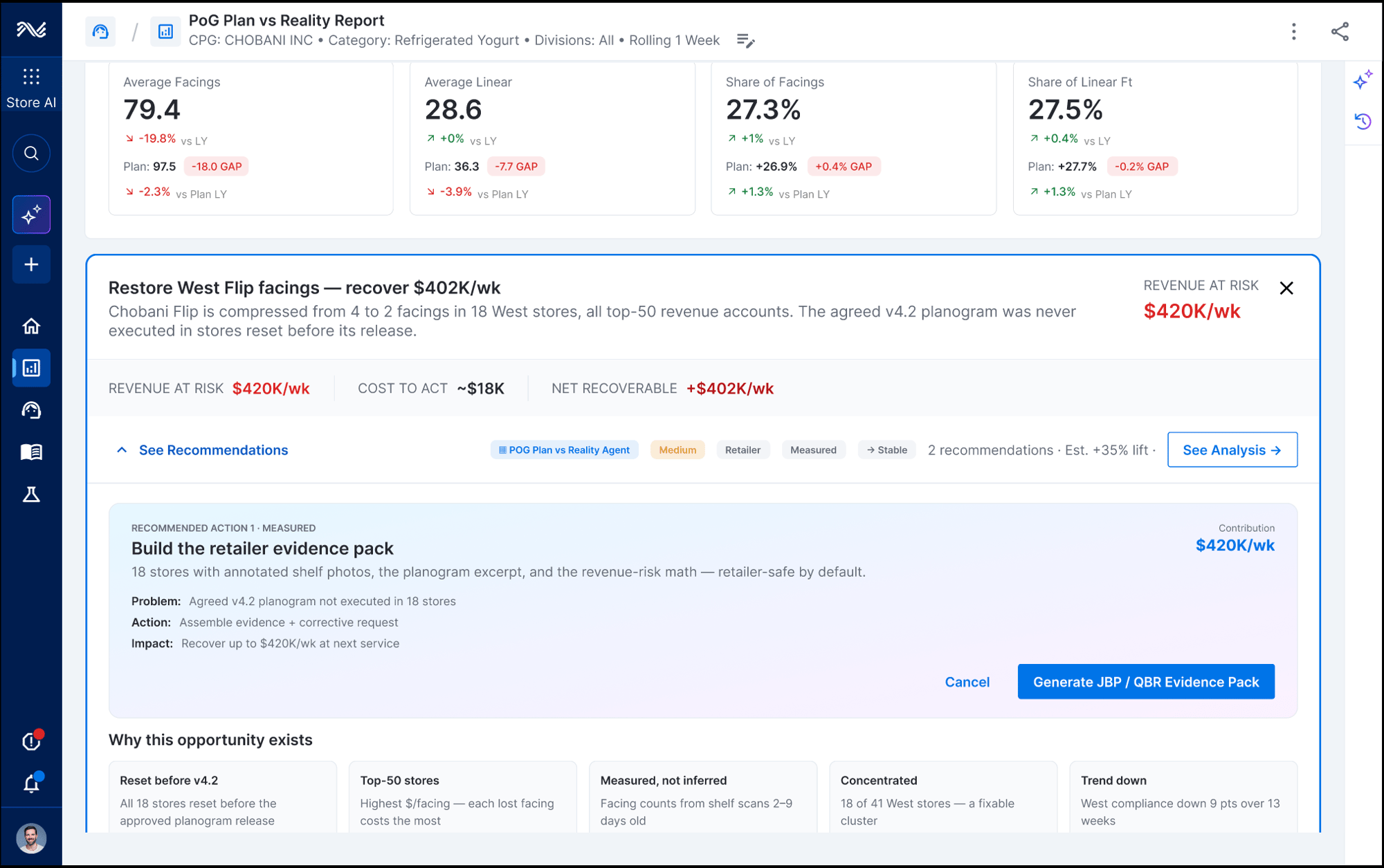Open the alerts icon with red badge
The width and height of the screenshot is (1384, 868).
tap(31, 741)
